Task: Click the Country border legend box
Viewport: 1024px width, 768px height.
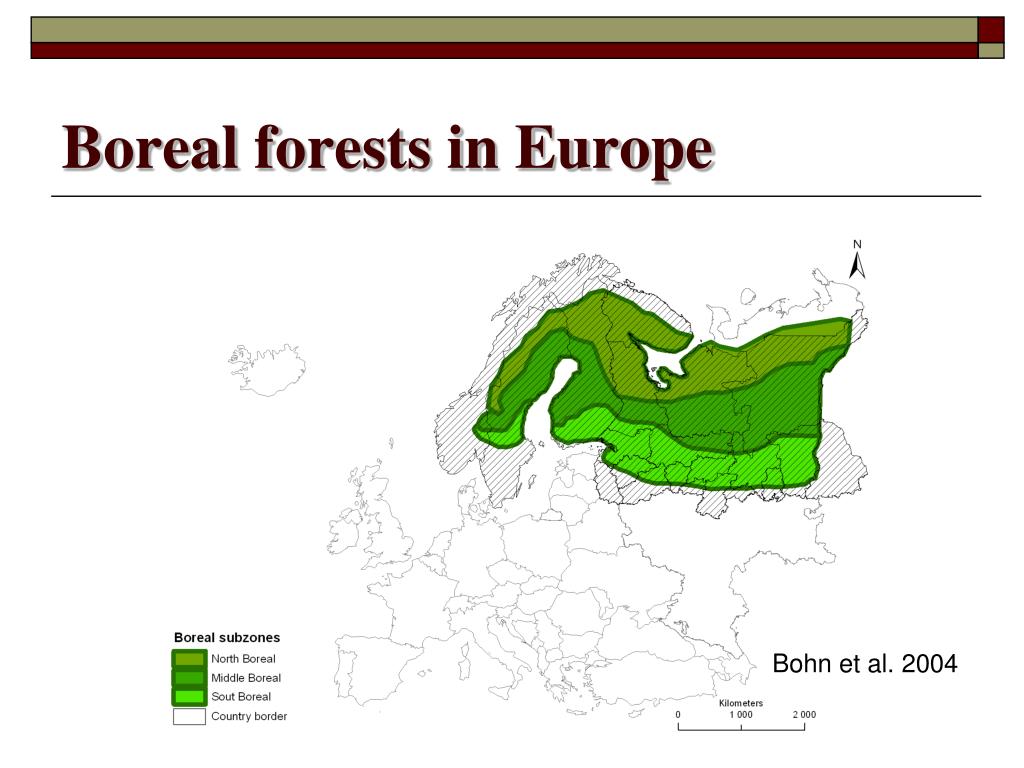Action: click(x=189, y=716)
